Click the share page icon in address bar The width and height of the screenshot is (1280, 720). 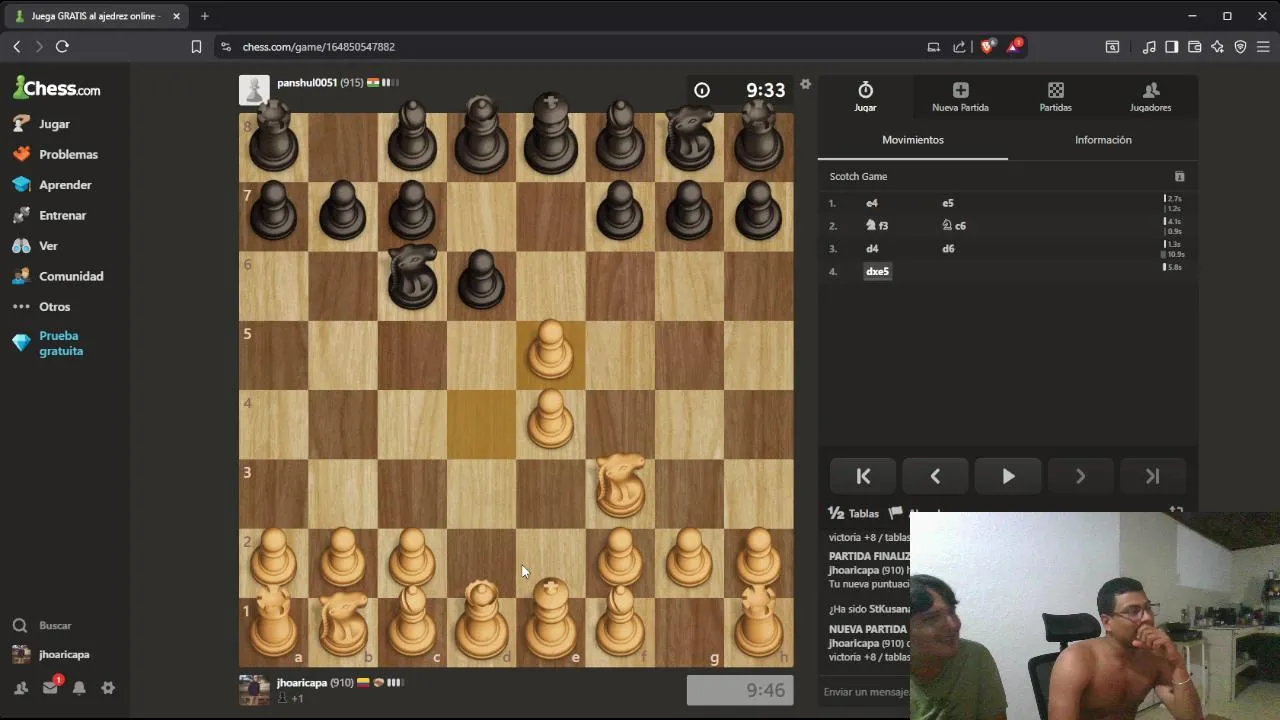tap(960, 47)
